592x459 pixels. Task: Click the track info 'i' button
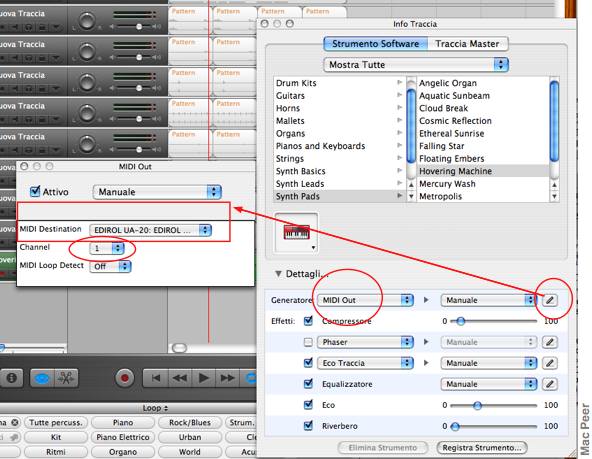click(12, 378)
